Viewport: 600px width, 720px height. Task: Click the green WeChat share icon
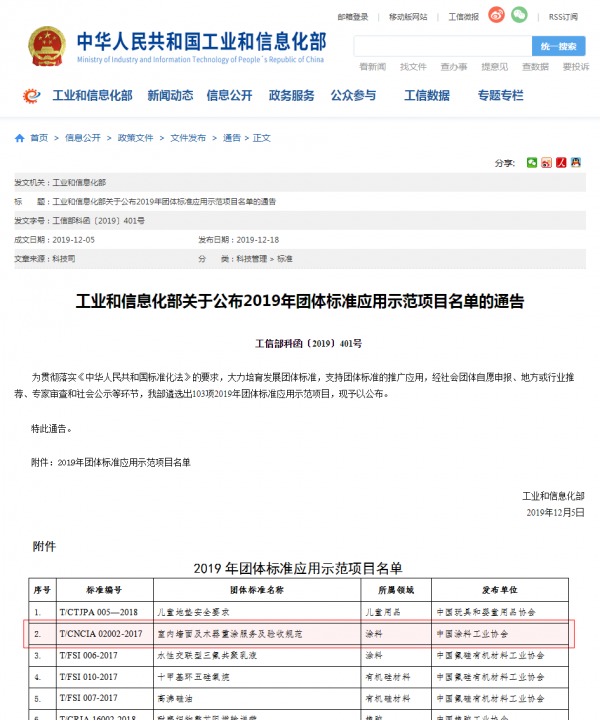point(532,162)
